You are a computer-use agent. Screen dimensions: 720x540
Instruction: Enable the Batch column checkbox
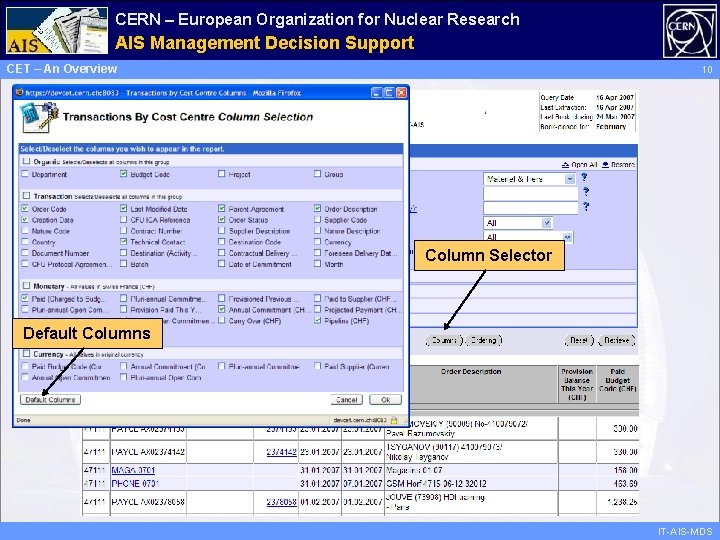pos(123,264)
